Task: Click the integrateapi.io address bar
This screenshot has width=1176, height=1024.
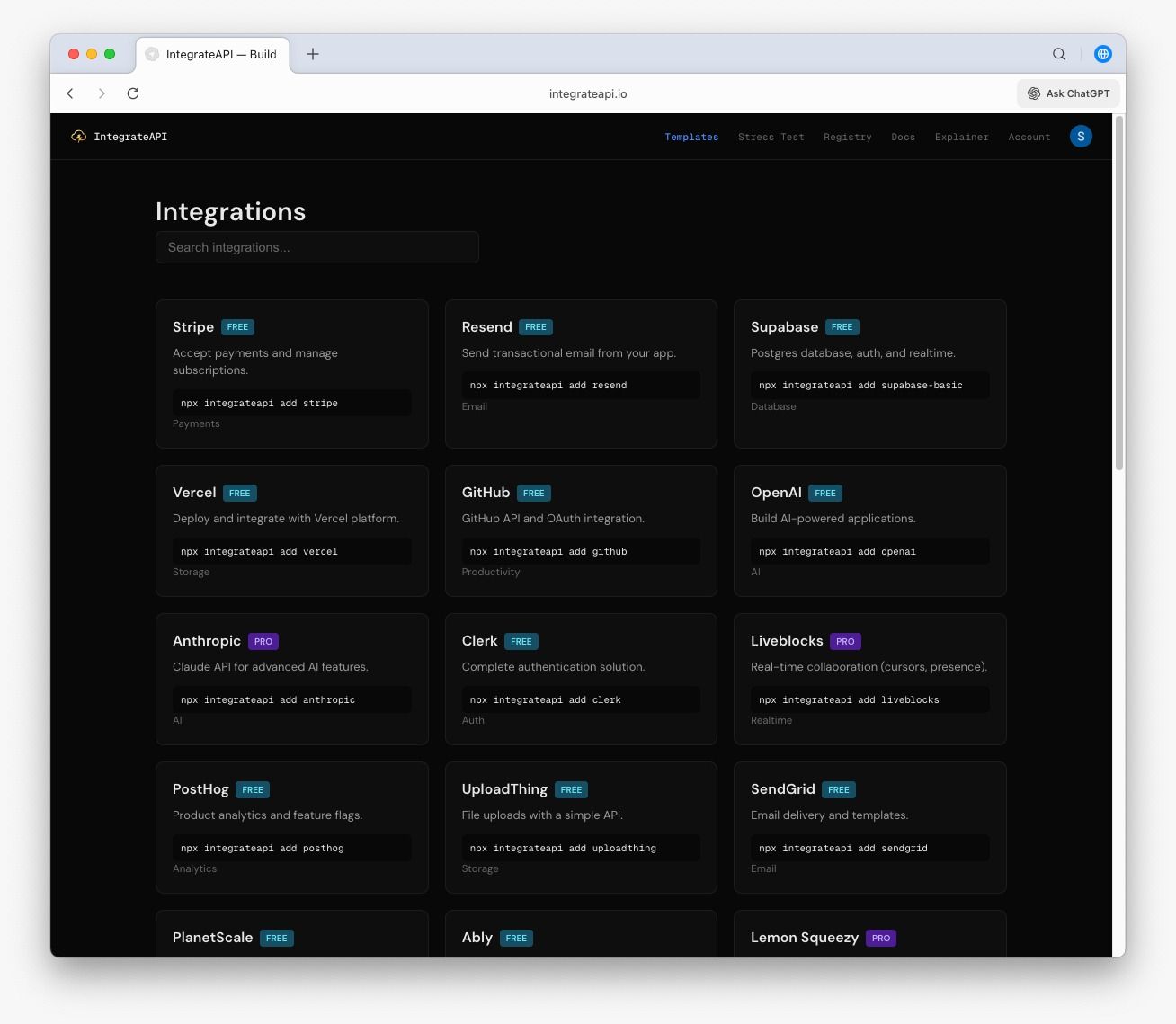Action: pos(588,93)
